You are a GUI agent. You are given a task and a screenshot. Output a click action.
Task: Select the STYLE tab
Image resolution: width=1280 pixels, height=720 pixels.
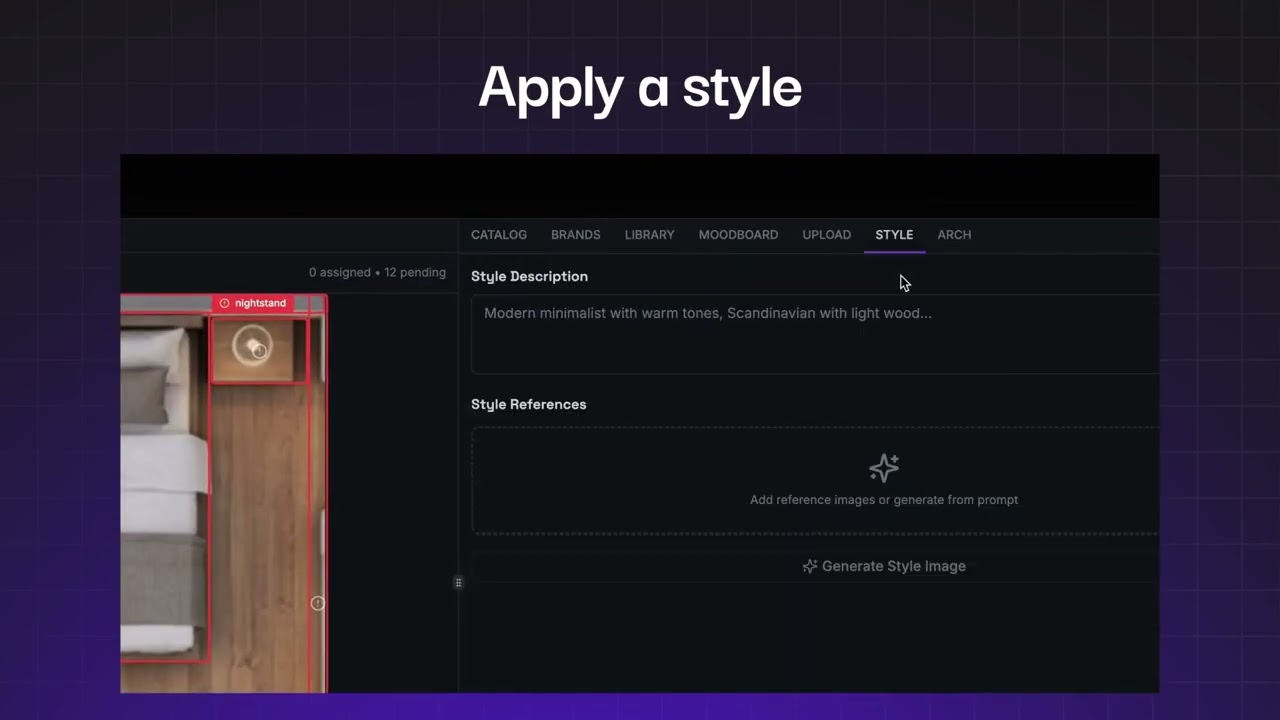894,235
